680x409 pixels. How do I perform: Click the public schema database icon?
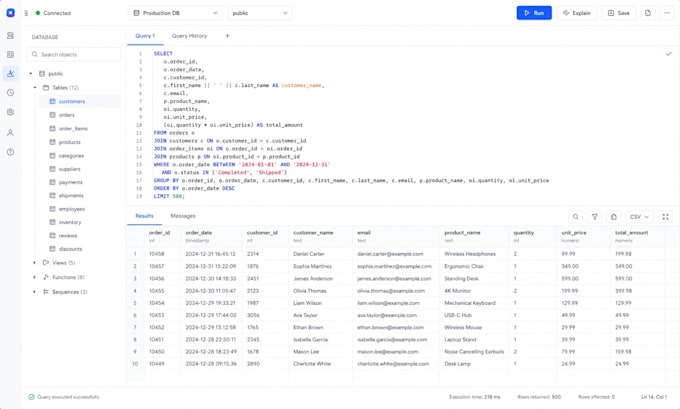[42, 74]
